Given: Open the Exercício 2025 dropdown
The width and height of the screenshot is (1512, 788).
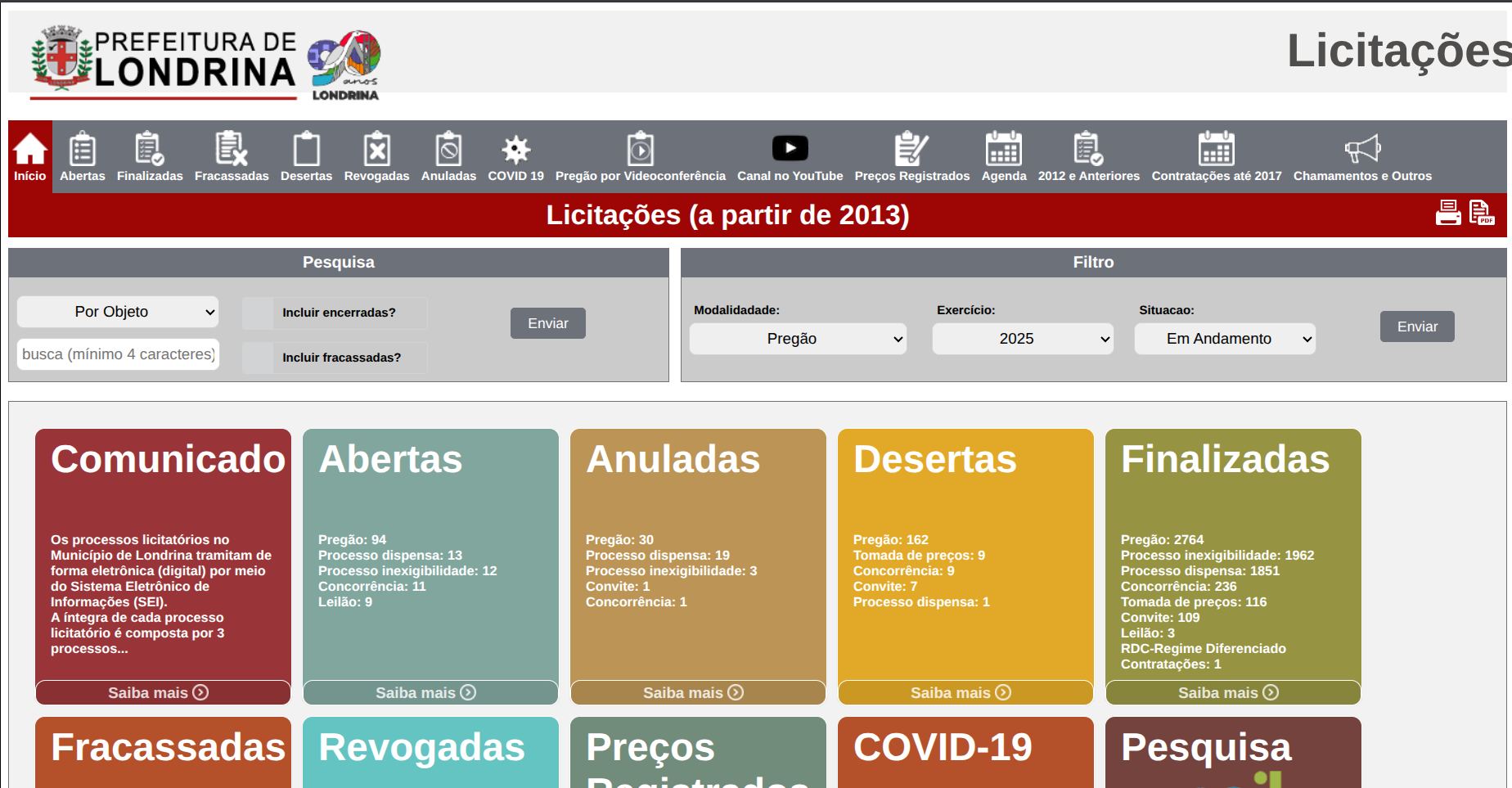Looking at the screenshot, I should pos(1023,339).
